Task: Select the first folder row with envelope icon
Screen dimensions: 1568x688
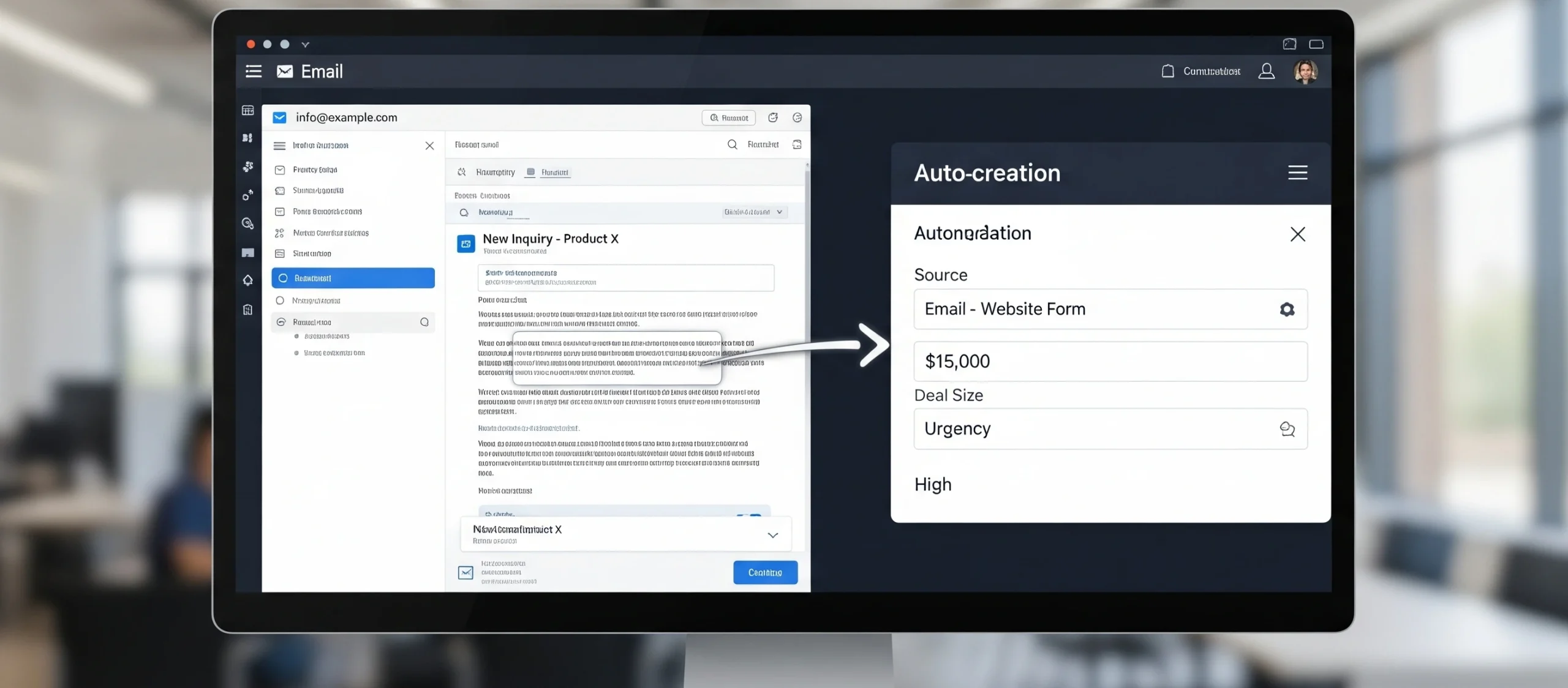Action: click(353, 170)
